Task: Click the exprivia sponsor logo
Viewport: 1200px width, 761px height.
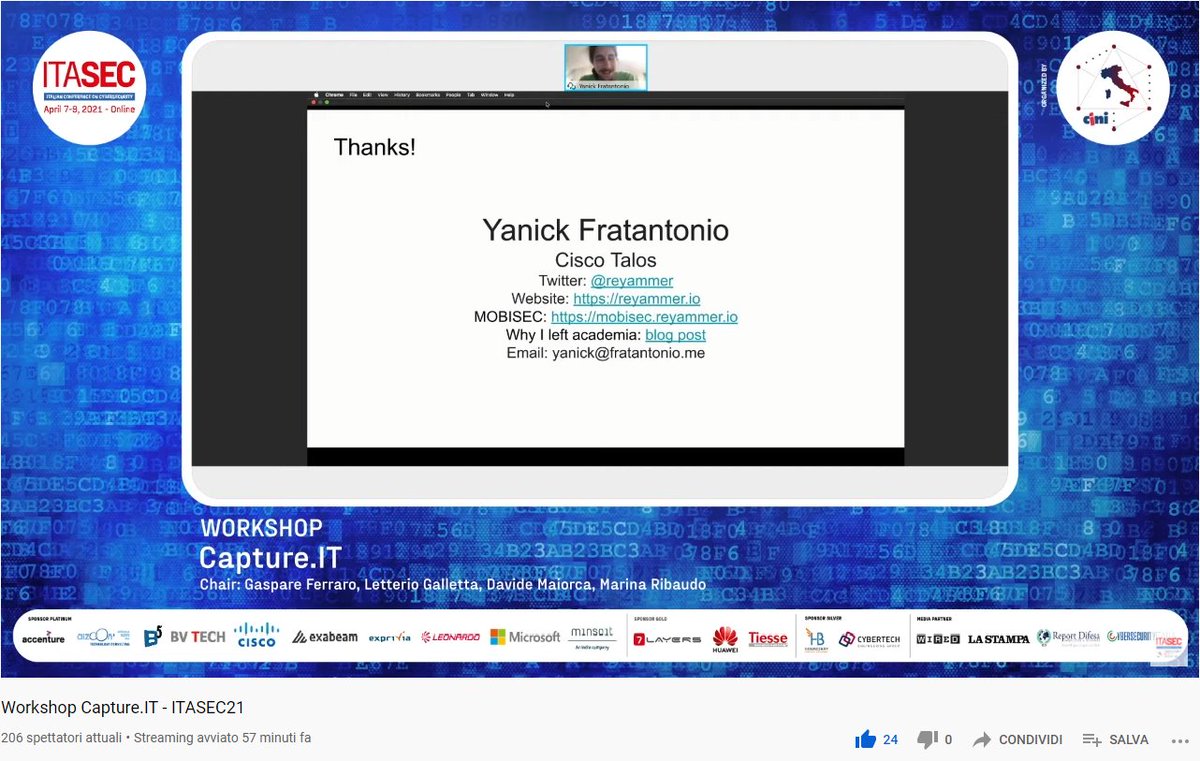Action: (389, 638)
